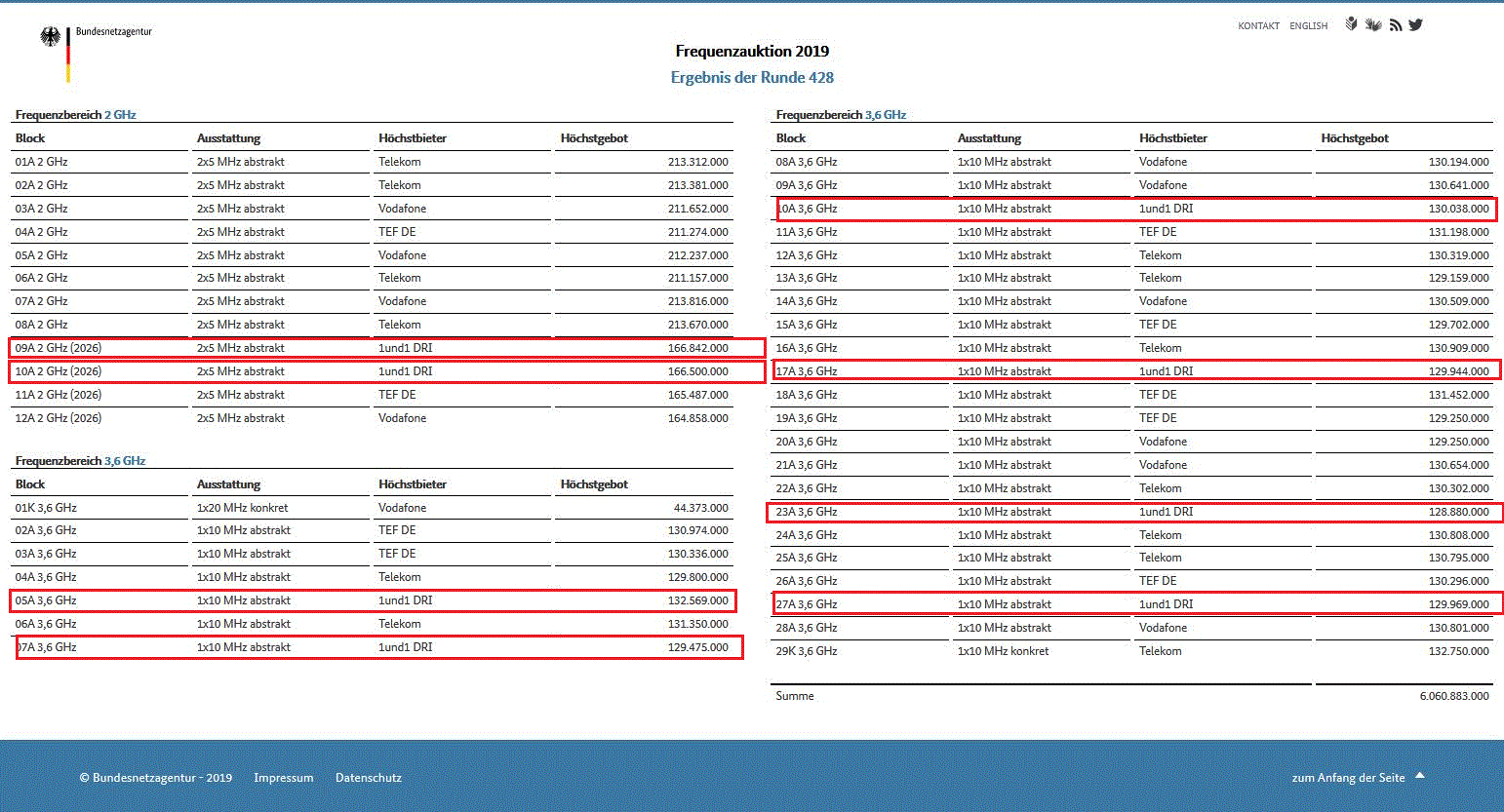Open the Twitter bird icon
This screenshot has height=812, width=1504.
[x=1416, y=24]
